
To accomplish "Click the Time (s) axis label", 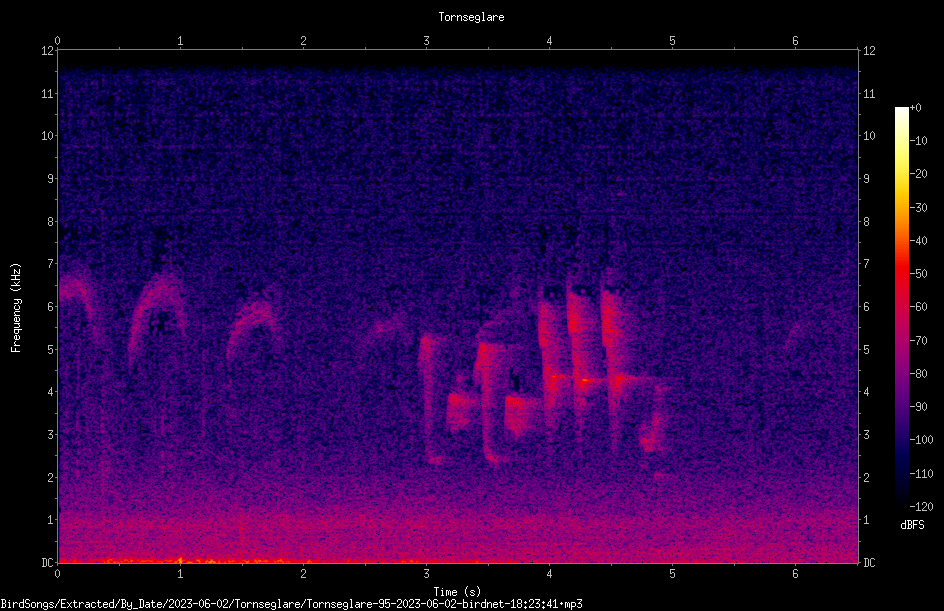I will coord(457,592).
